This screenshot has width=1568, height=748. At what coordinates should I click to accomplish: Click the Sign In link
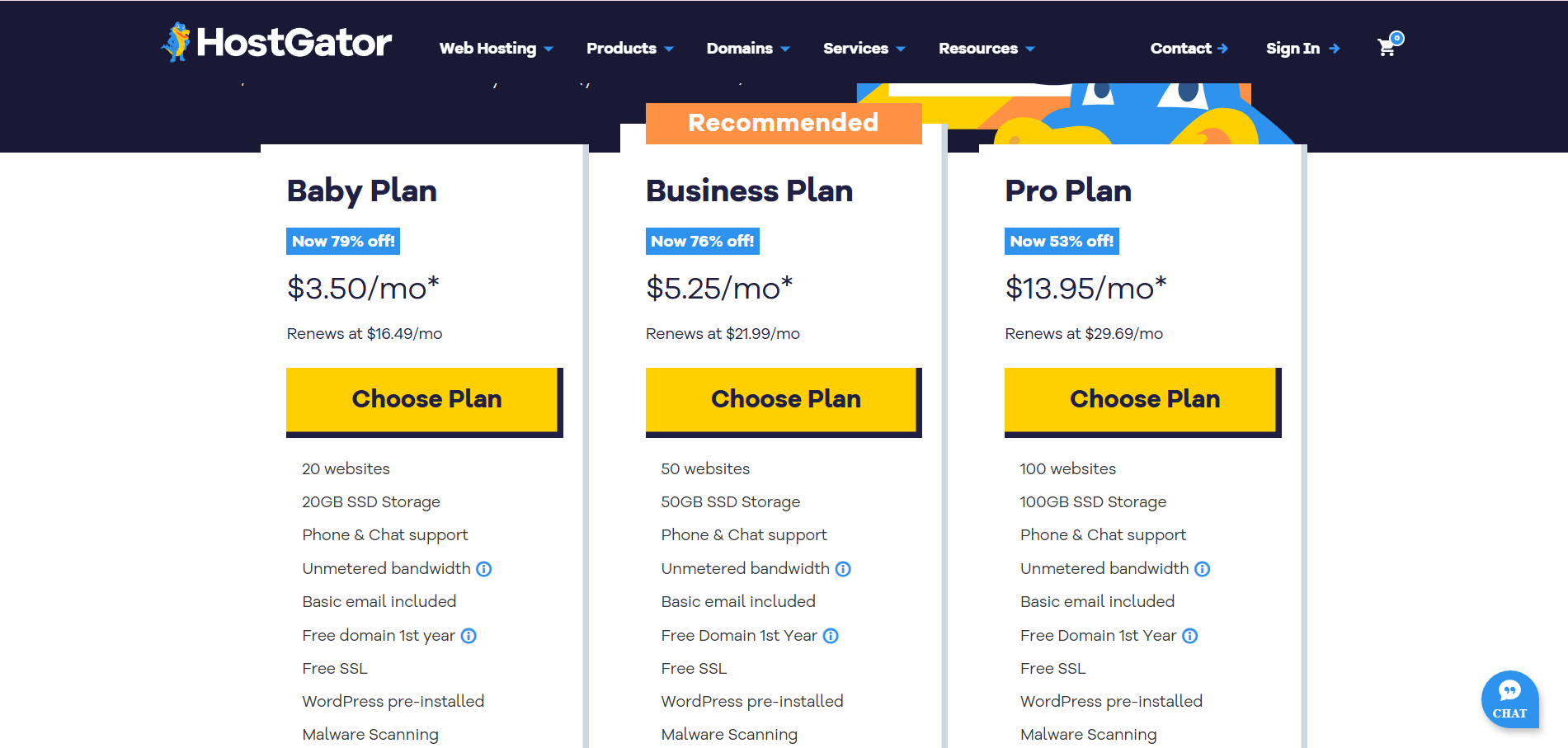point(1302,49)
